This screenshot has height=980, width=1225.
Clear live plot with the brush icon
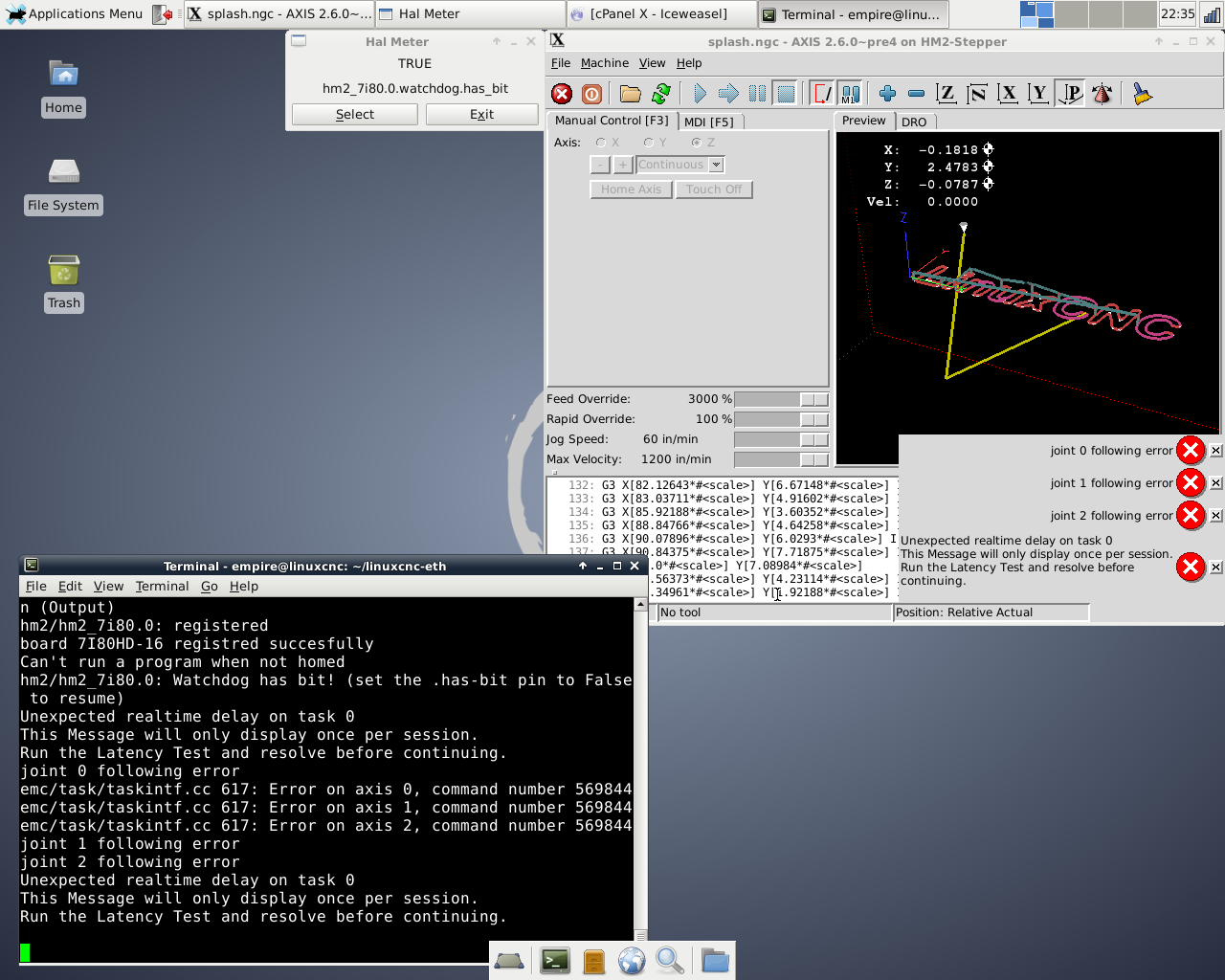(x=1142, y=94)
